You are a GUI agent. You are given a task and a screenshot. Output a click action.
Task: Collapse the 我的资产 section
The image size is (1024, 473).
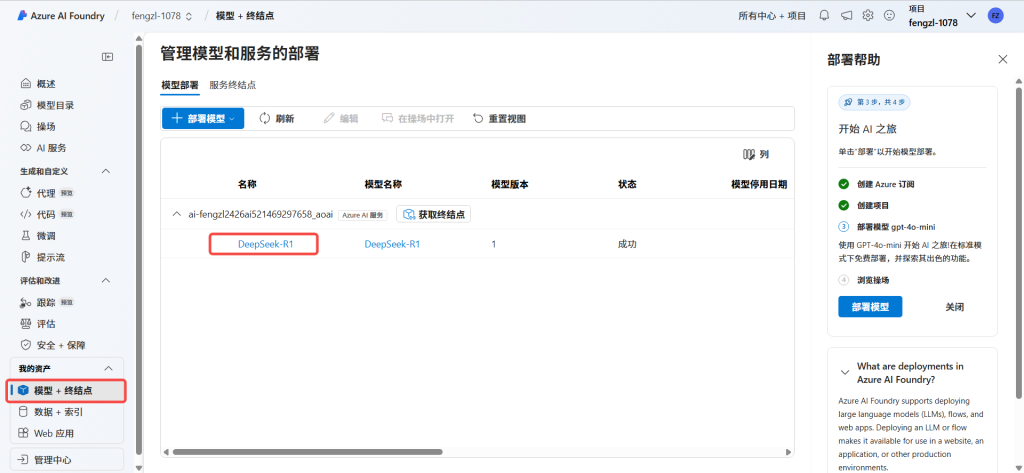click(108, 368)
